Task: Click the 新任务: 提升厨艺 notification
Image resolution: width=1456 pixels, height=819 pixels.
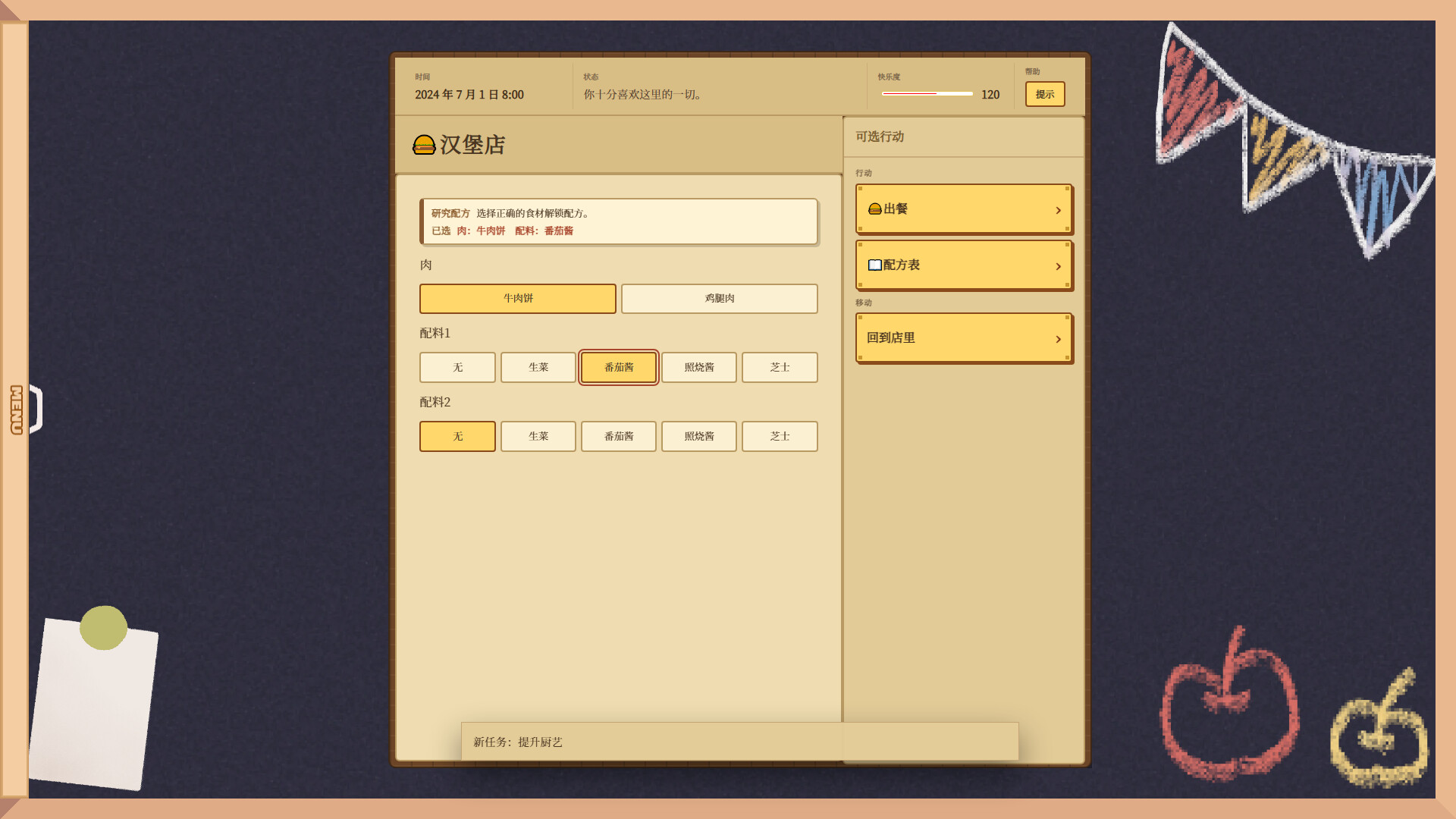Action: (739, 742)
